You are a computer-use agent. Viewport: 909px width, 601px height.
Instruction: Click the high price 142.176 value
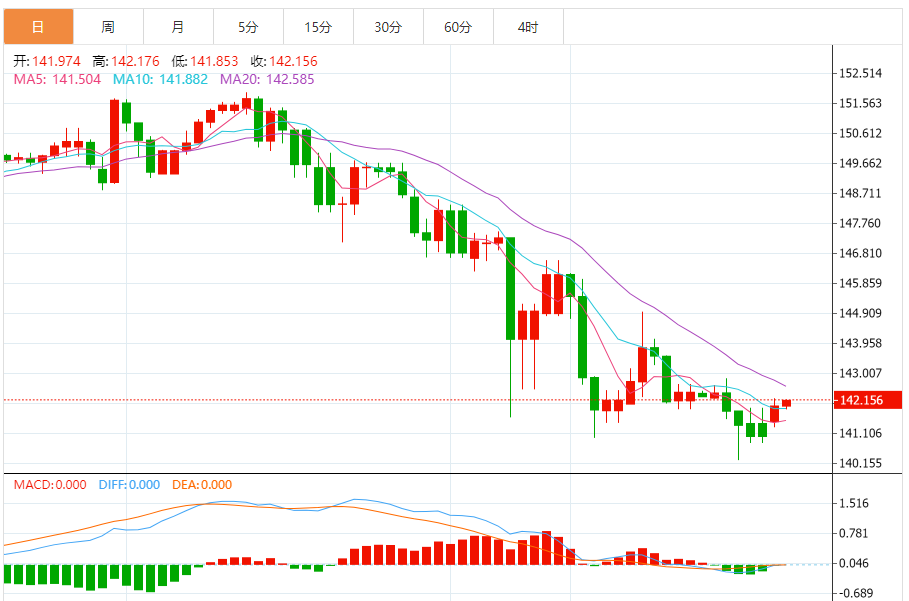pos(135,61)
